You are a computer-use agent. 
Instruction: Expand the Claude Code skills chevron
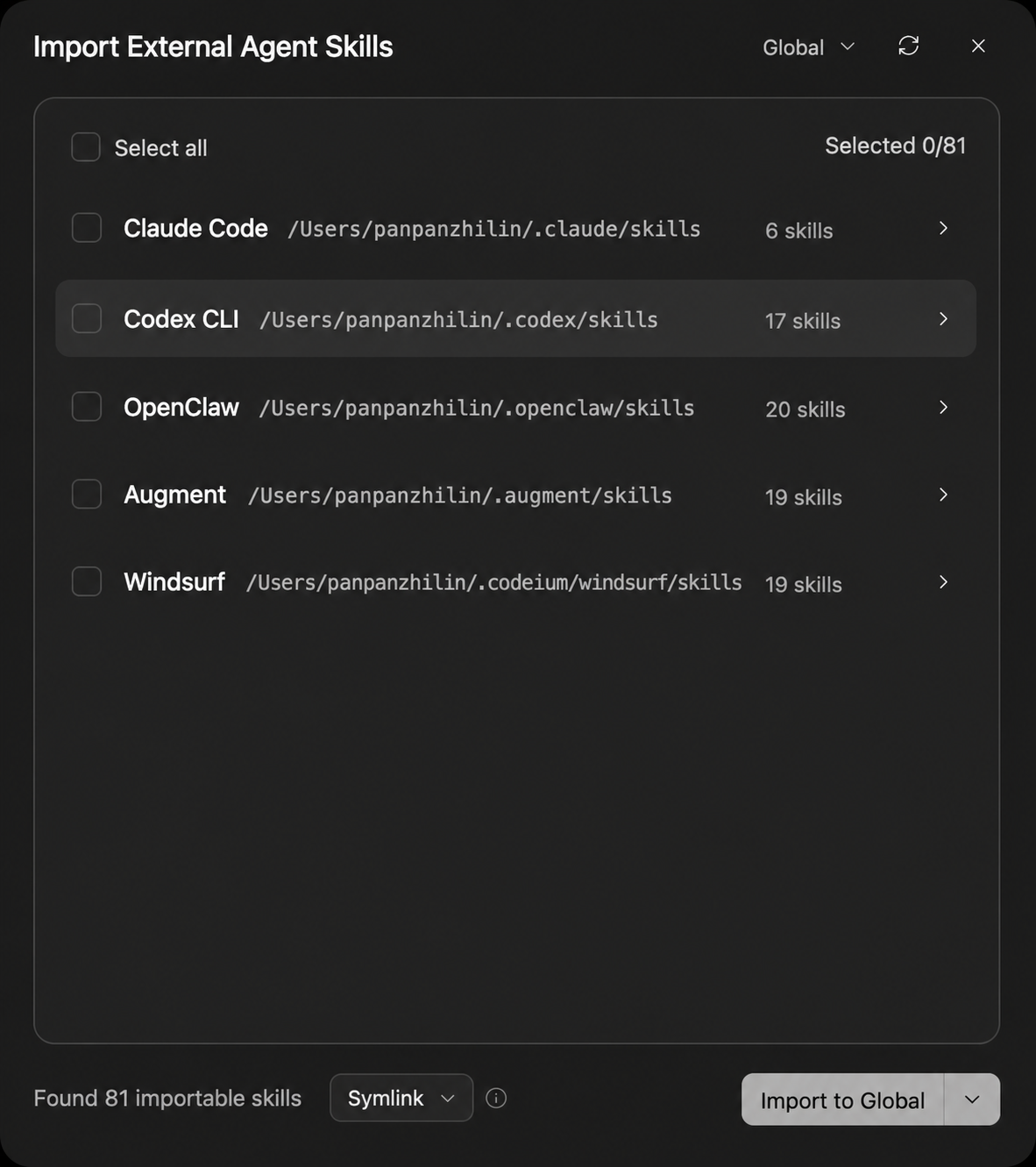(943, 228)
